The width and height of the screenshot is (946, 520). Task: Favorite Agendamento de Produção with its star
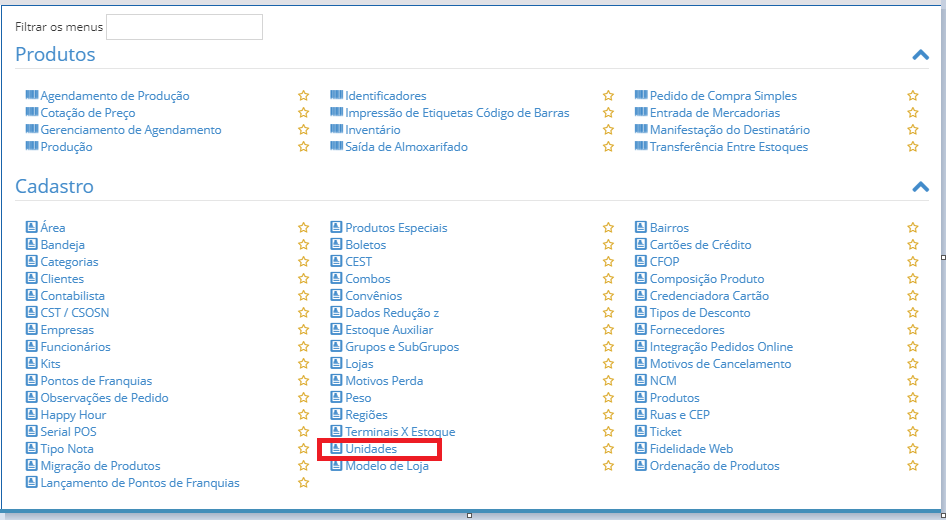click(x=303, y=95)
